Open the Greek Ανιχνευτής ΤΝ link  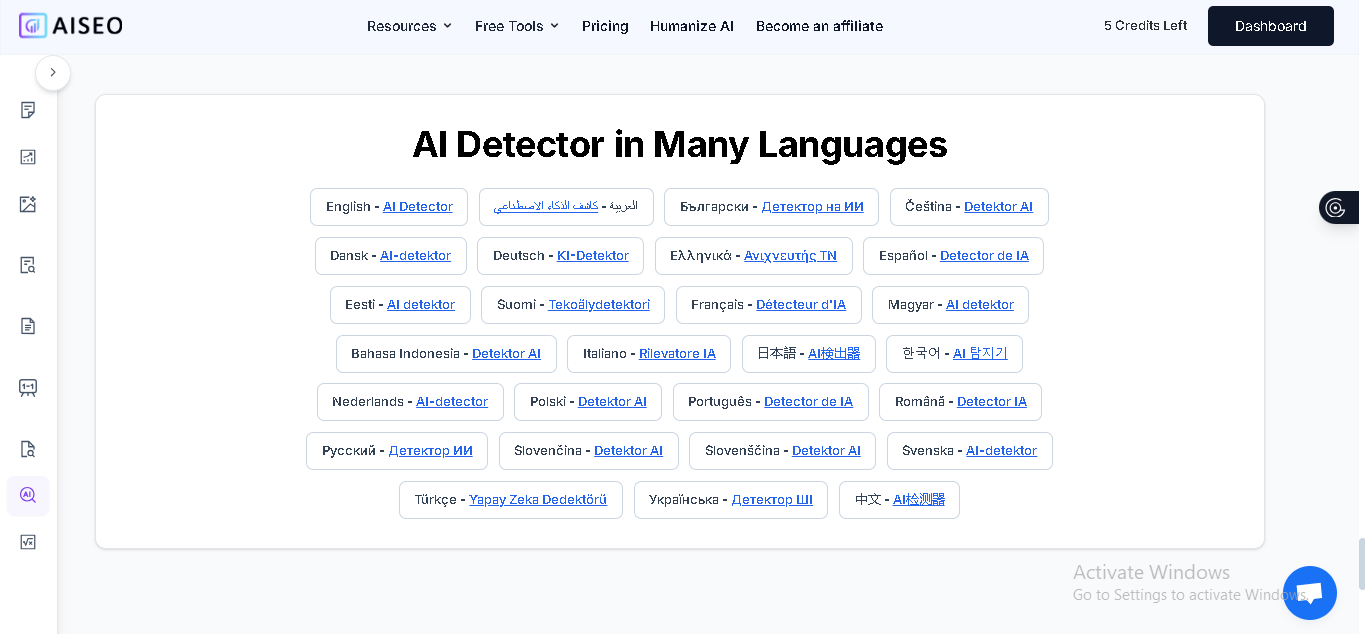790,256
